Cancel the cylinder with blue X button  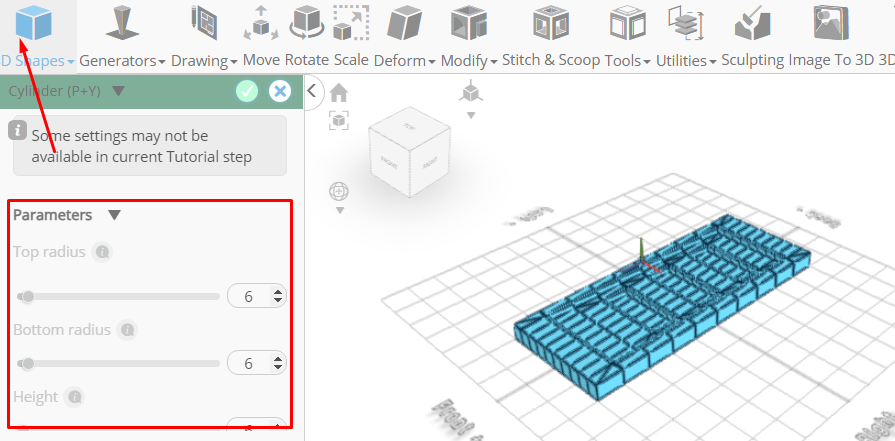coord(280,91)
